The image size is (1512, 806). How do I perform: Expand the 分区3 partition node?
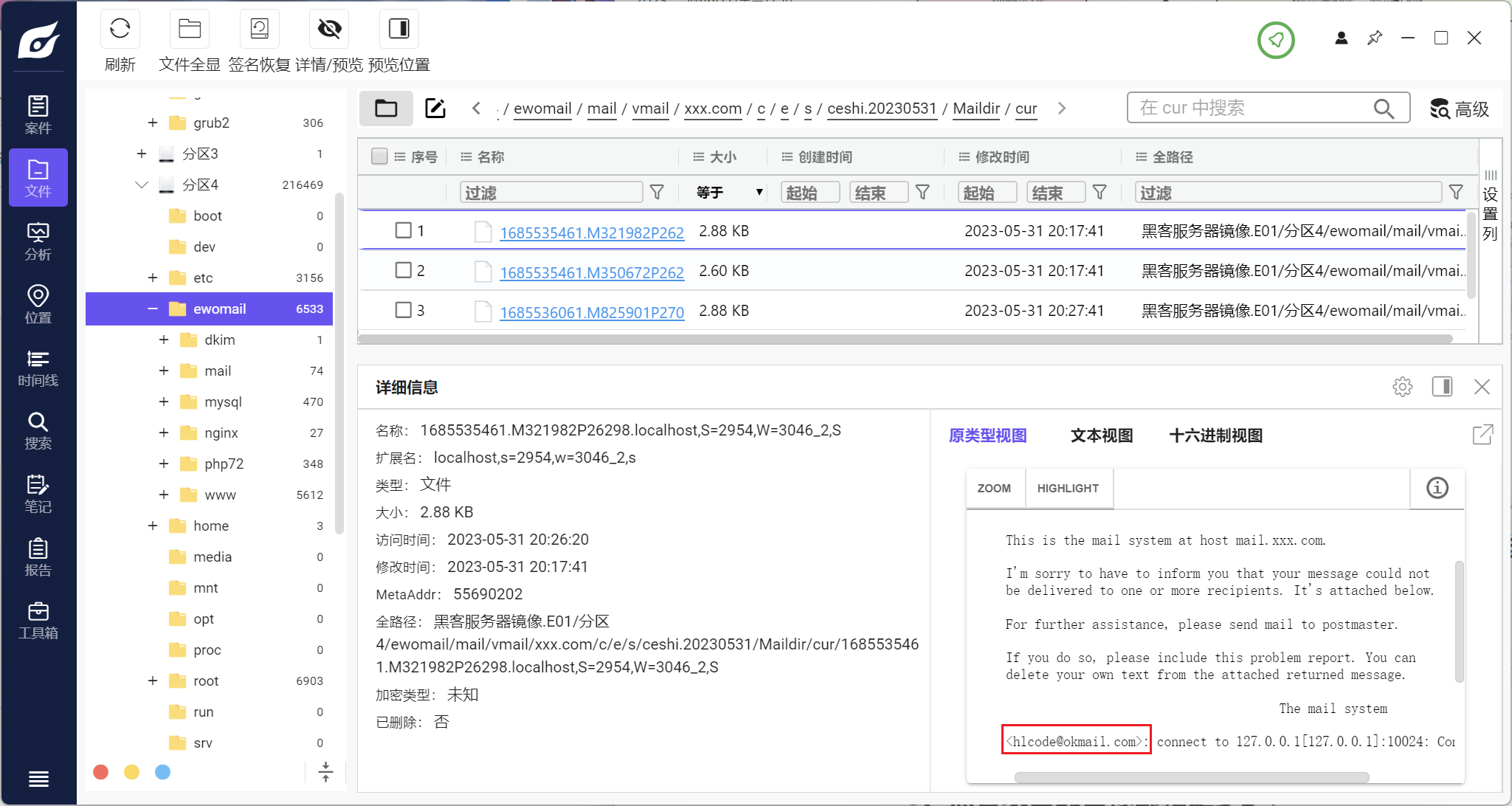tap(142, 154)
